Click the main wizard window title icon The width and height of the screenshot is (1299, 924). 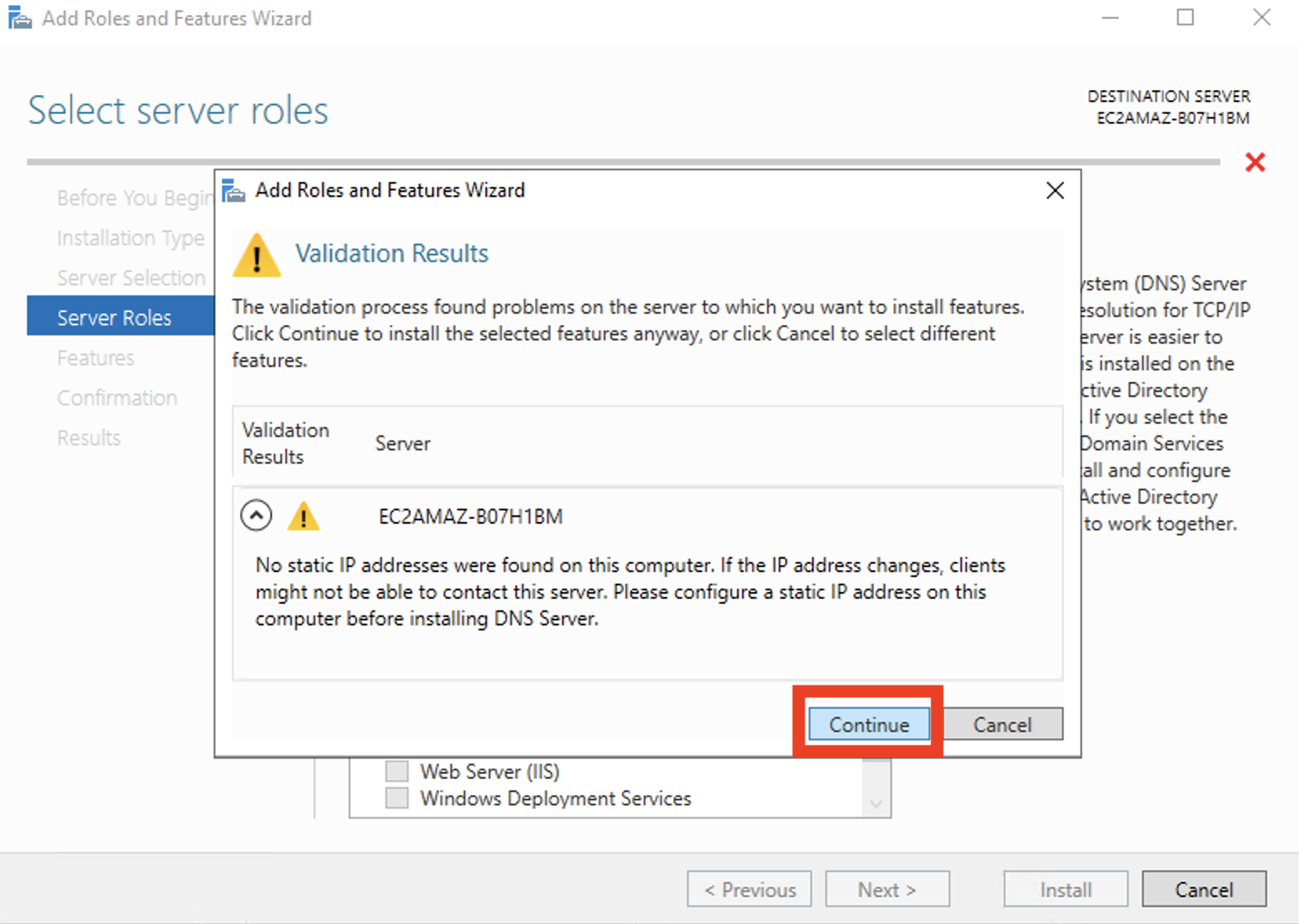20,18
